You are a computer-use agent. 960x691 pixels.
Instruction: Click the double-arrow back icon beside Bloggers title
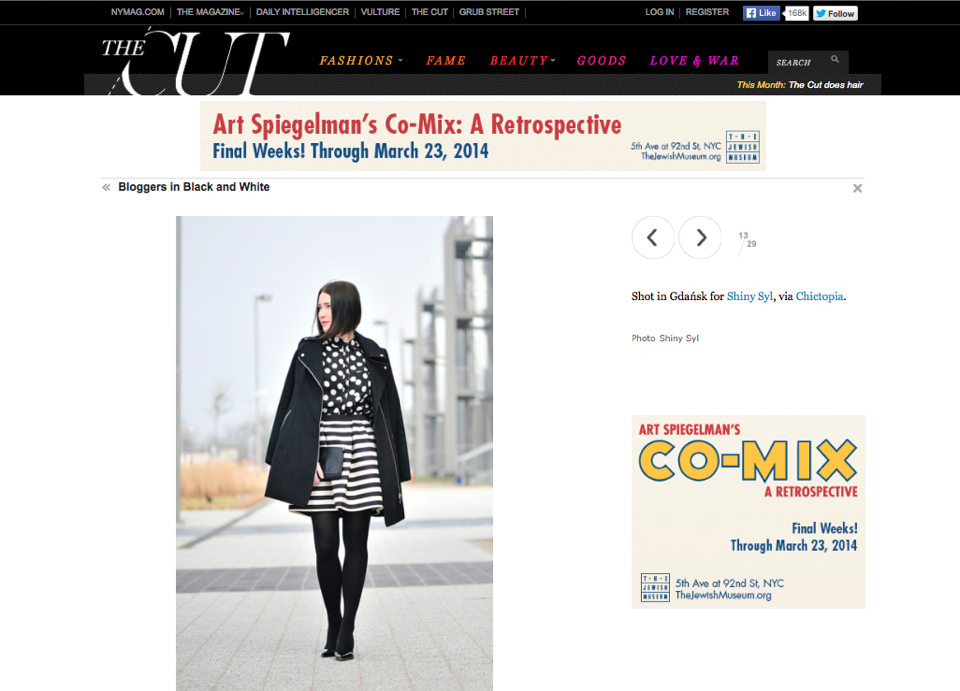click(107, 187)
